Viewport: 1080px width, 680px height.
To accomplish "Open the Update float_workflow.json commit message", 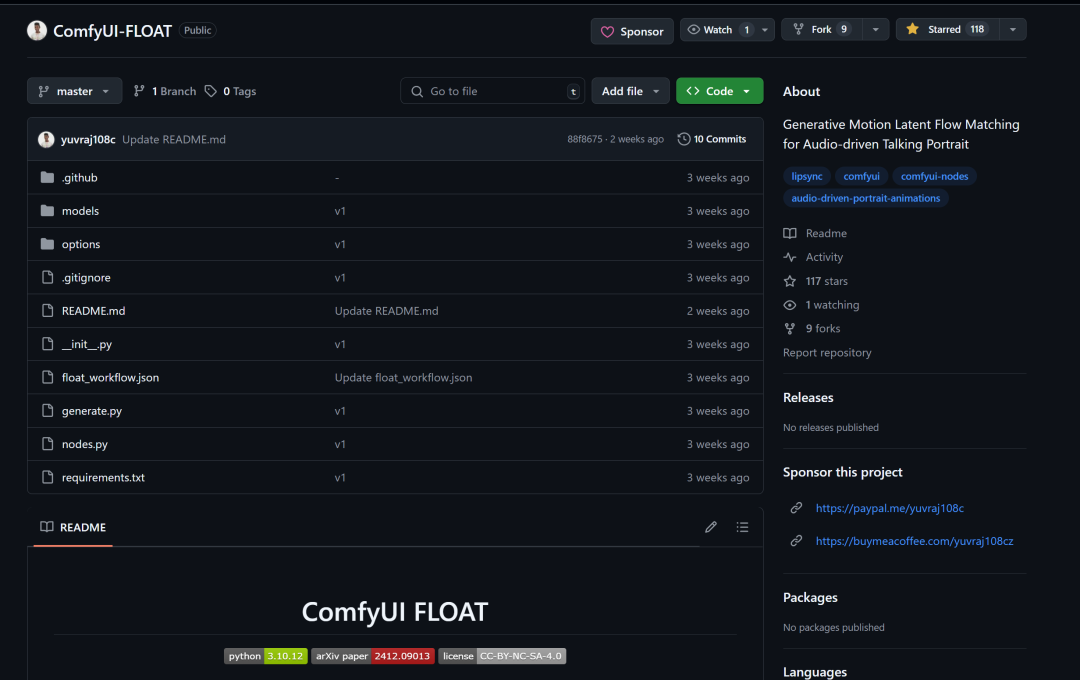I will [x=404, y=378].
